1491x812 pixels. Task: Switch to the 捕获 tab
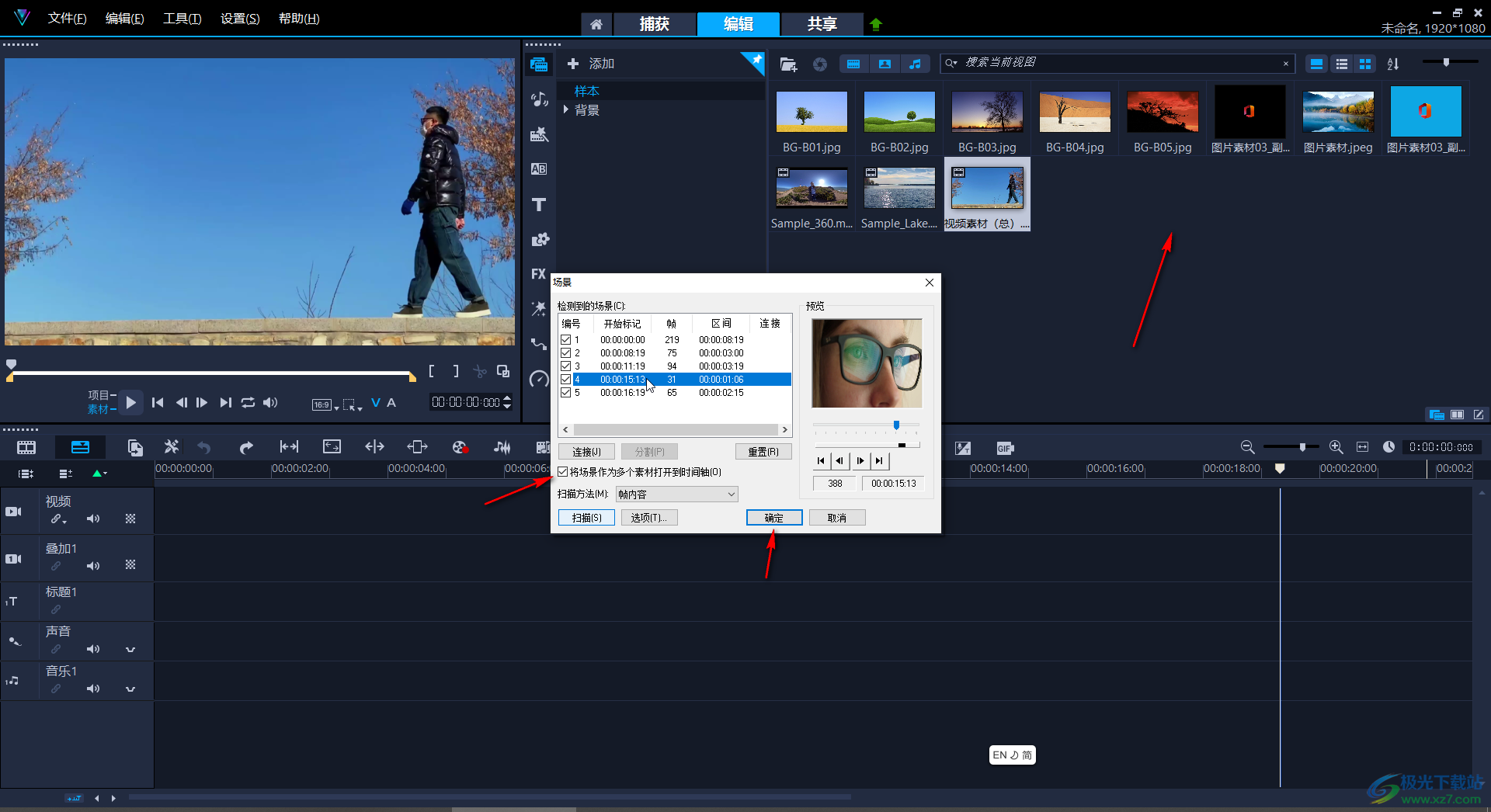tap(654, 24)
